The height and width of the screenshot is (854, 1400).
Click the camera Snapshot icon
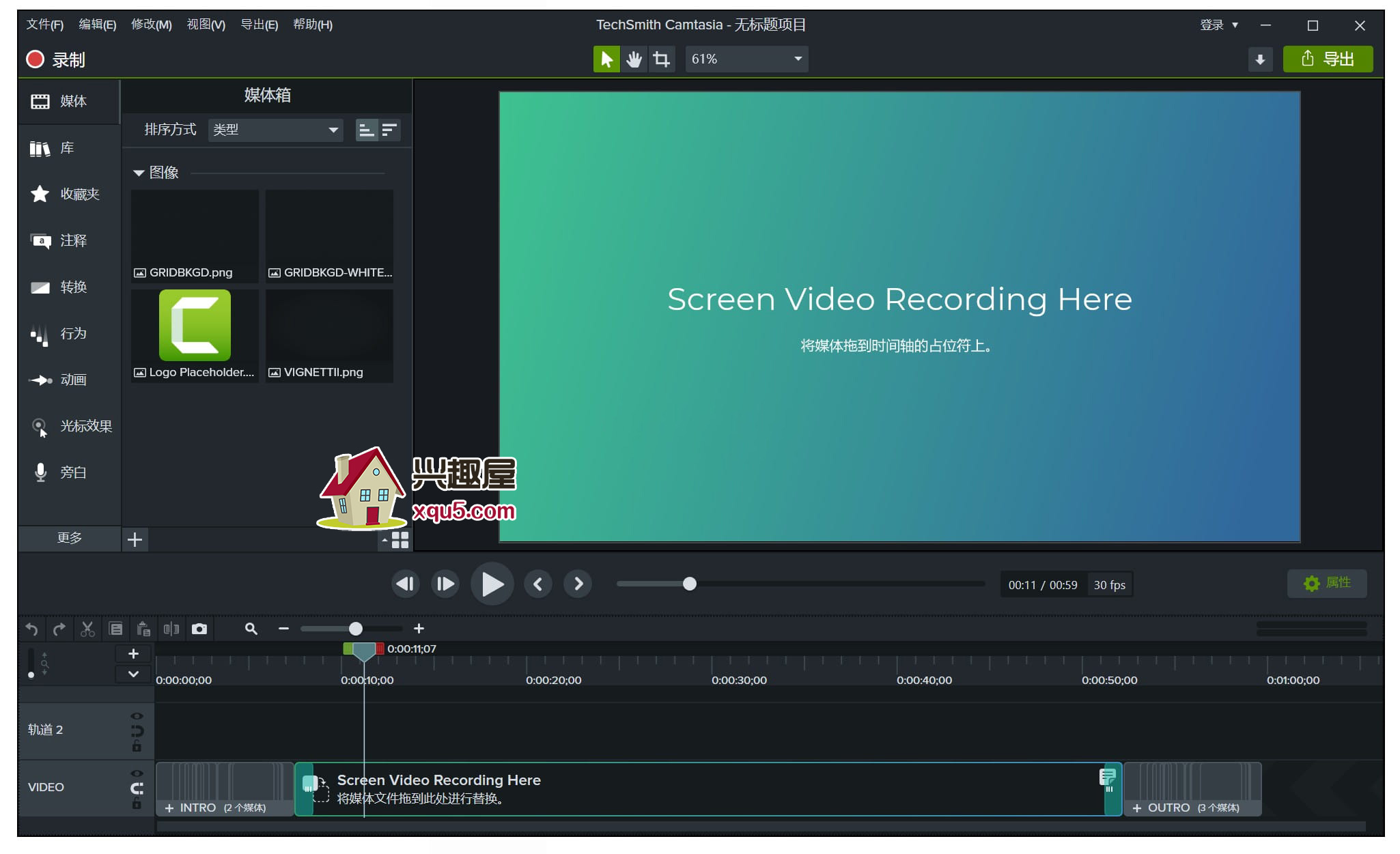click(199, 629)
